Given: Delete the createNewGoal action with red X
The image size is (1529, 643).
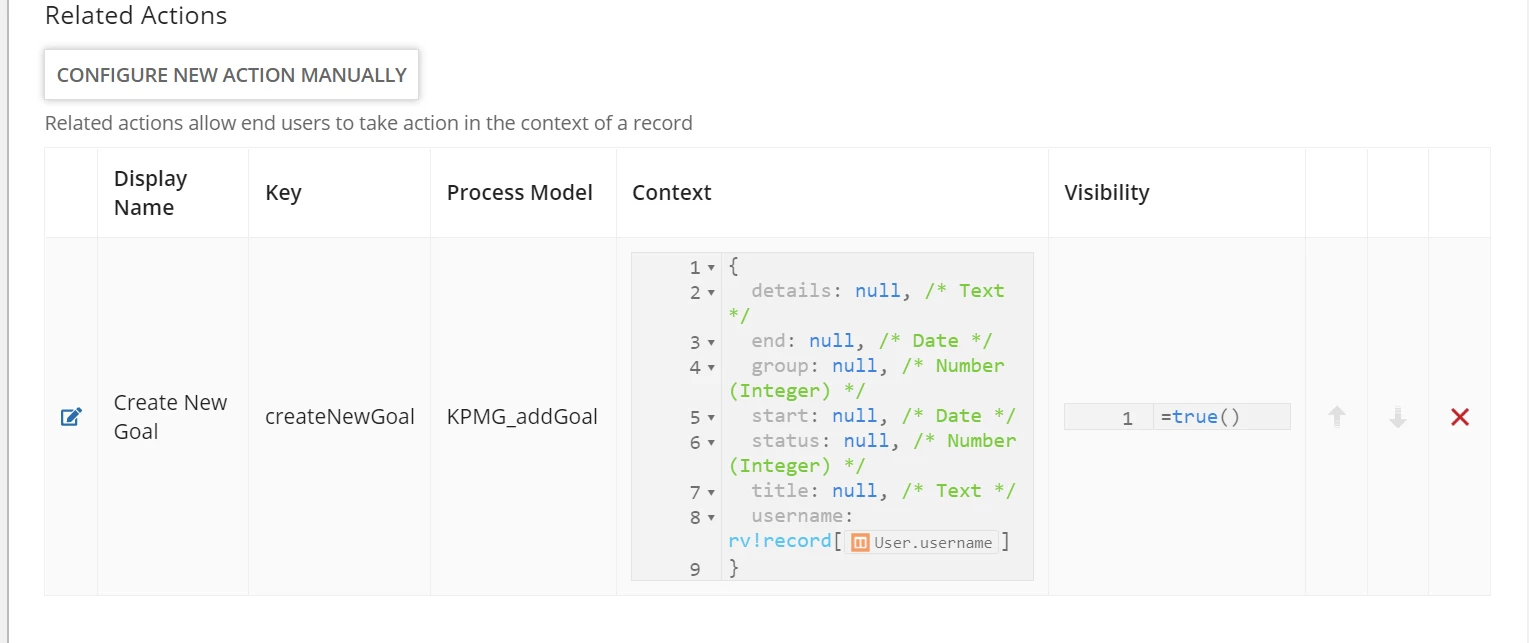Looking at the screenshot, I should (x=1459, y=417).
